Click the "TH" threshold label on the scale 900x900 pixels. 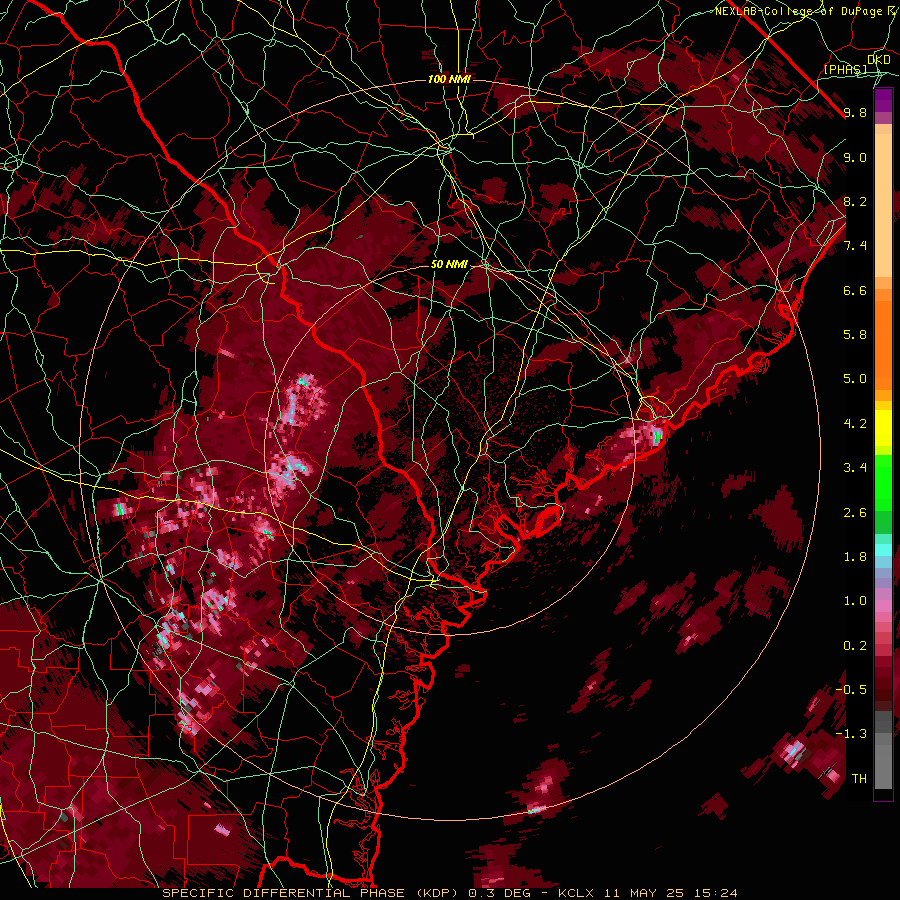coord(859,779)
